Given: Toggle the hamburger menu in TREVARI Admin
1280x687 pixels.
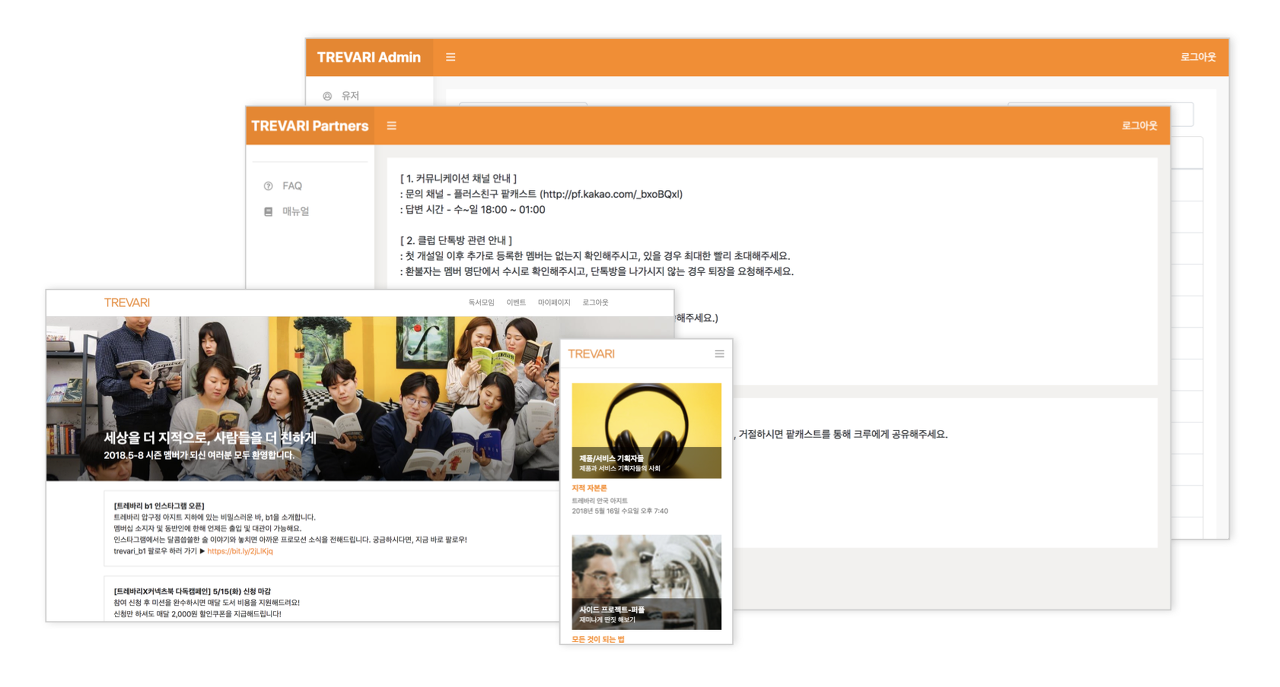Looking at the screenshot, I should click(450, 57).
